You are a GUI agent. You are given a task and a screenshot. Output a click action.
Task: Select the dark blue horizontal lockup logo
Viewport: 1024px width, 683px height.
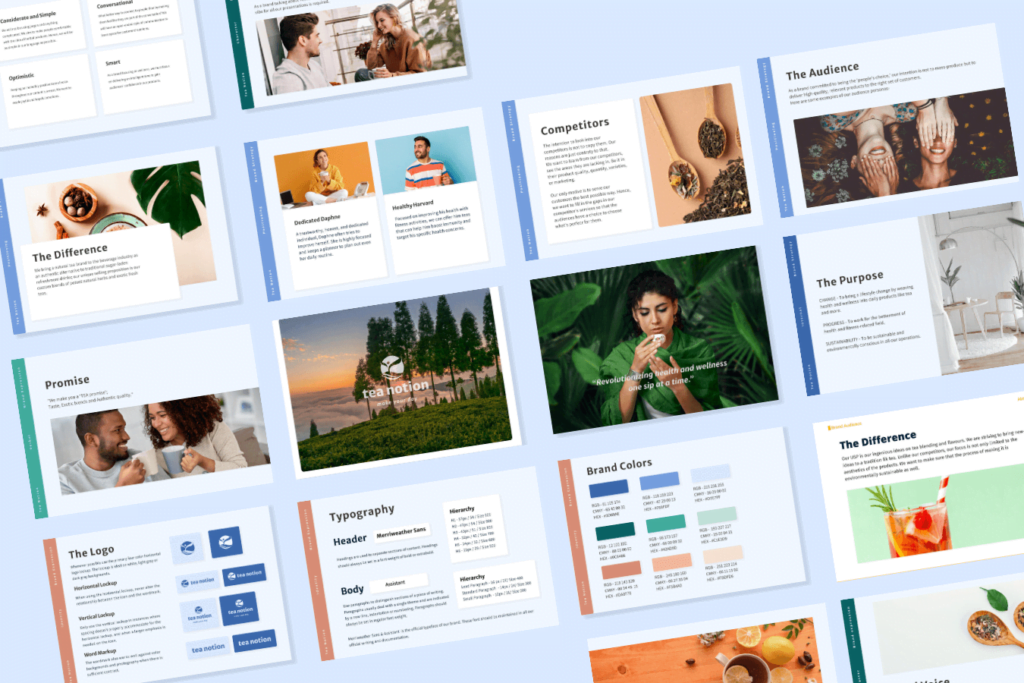click(243, 574)
